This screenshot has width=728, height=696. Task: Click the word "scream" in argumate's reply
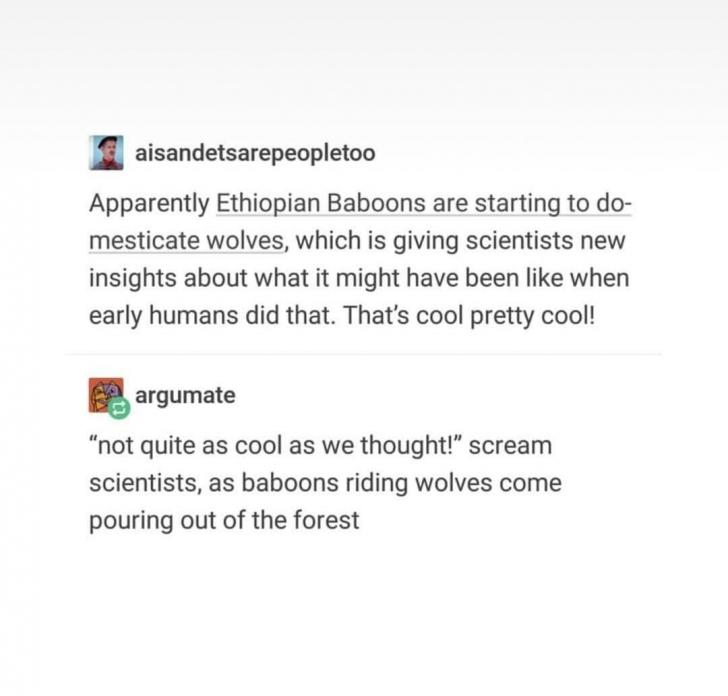pyautogui.click(x=510, y=447)
